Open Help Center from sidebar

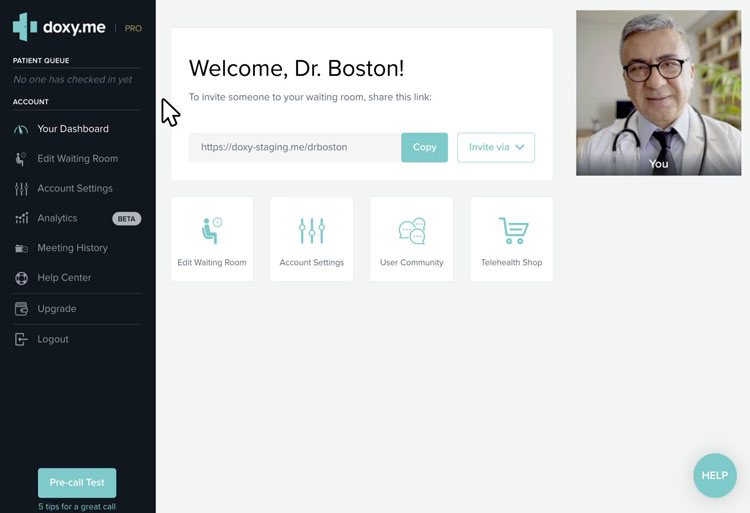64,278
